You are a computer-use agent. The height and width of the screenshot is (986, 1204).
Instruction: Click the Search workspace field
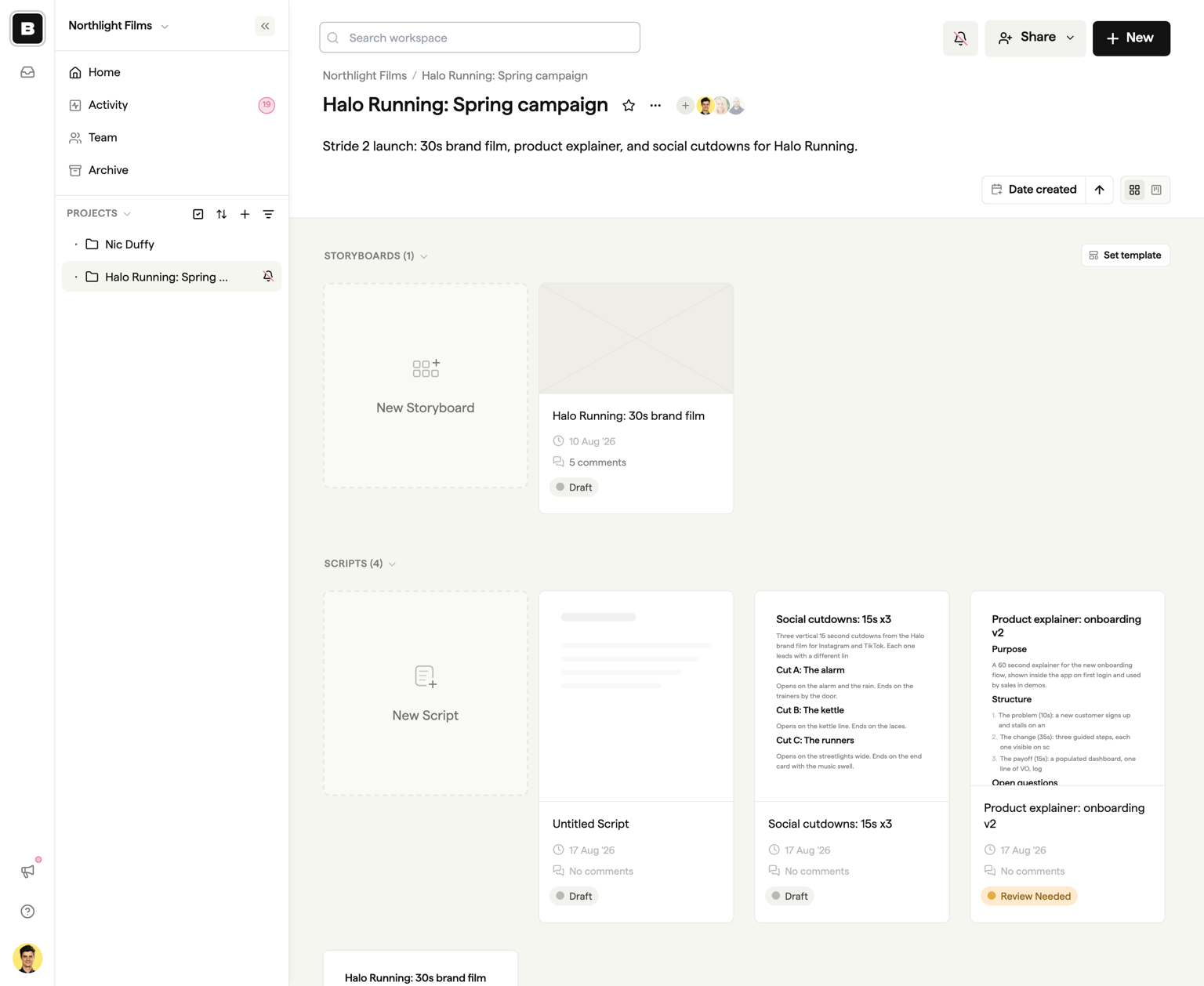pyautogui.click(x=480, y=38)
